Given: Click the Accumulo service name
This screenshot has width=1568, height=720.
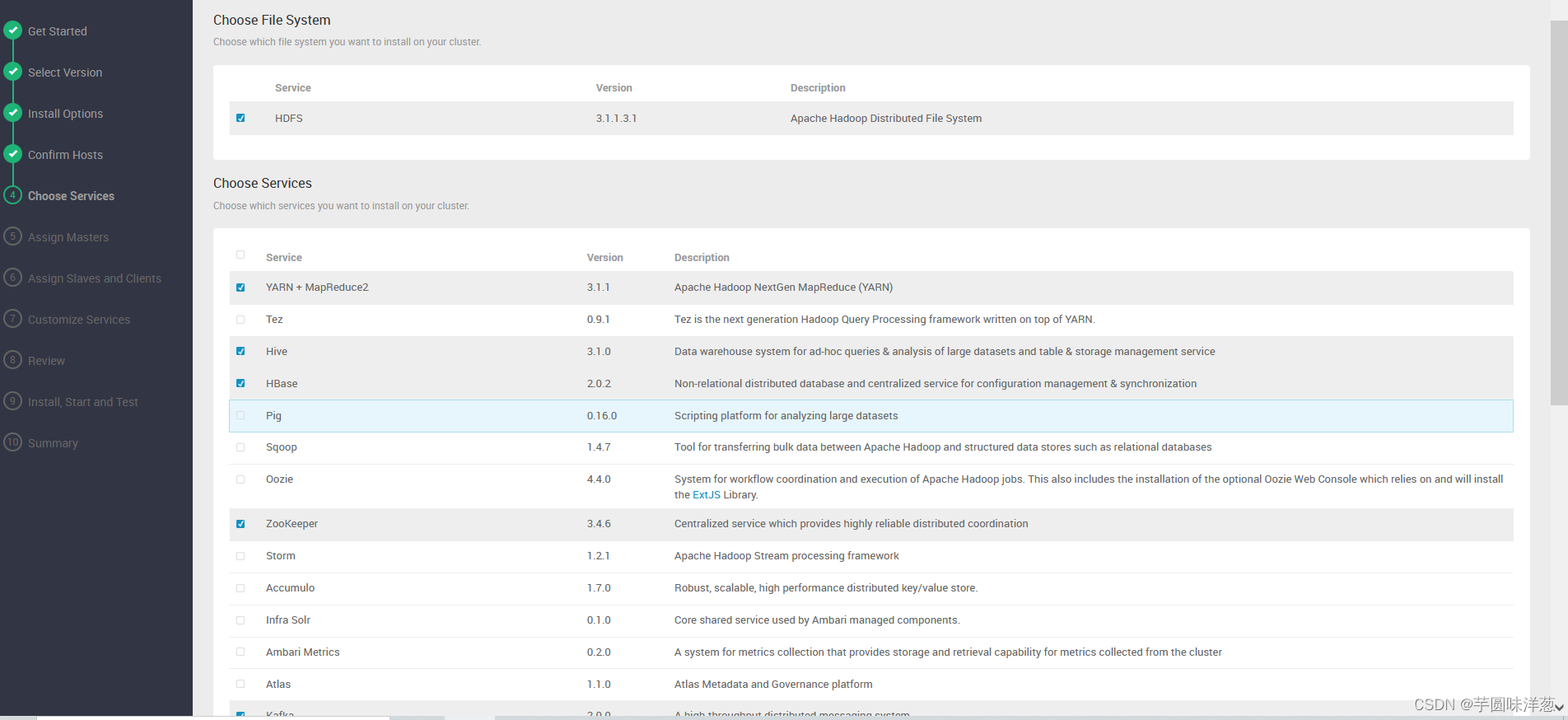Looking at the screenshot, I should pyautogui.click(x=290, y=588).
